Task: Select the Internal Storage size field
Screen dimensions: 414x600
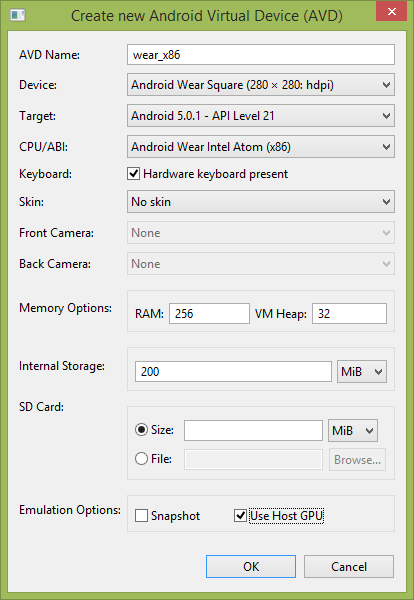Action: (233, 372)
